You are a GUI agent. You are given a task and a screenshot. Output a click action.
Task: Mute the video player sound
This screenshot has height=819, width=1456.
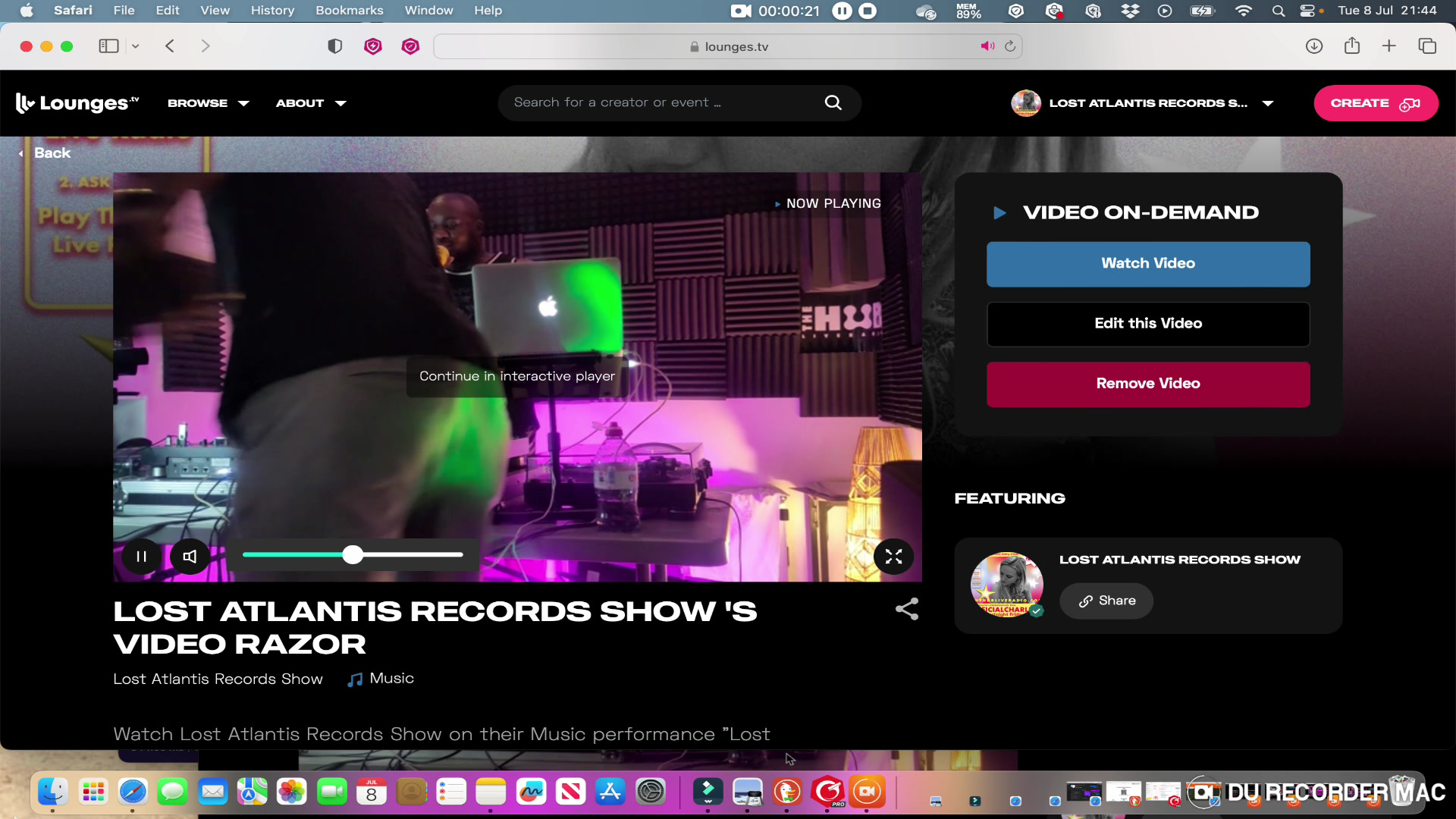point(190,557)
